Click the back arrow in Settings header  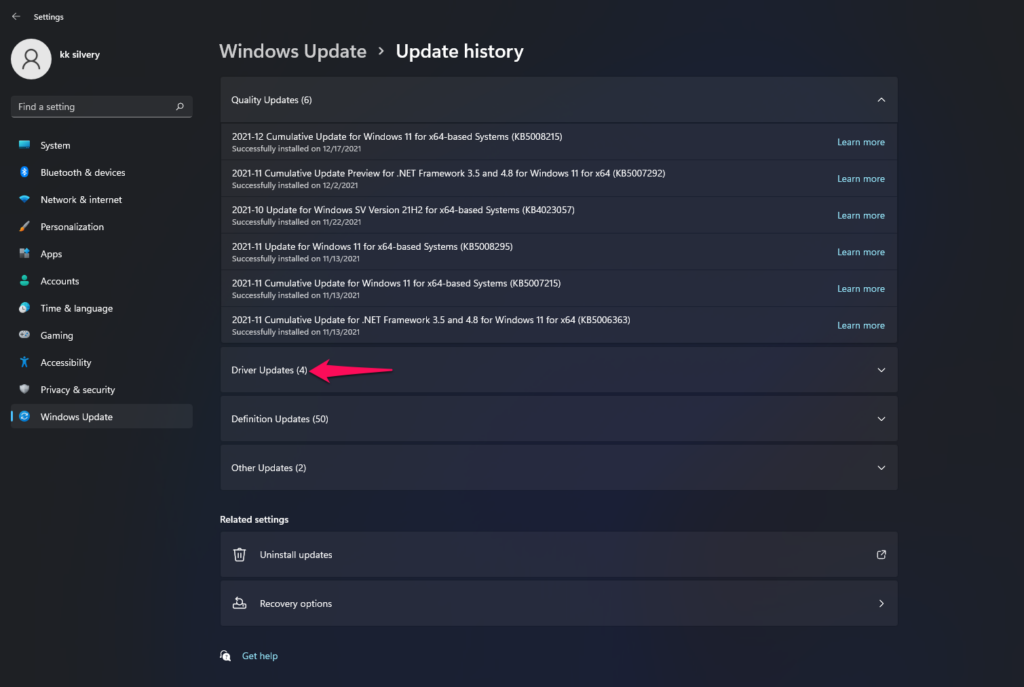point(16,16)
